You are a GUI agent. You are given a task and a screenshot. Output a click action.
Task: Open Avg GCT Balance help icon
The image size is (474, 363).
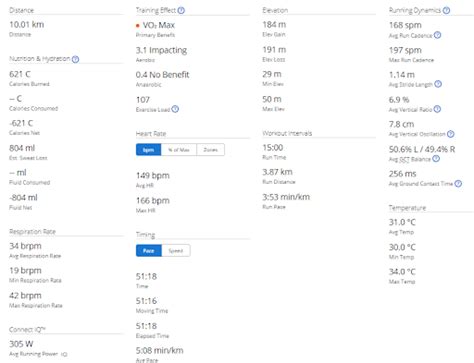(x=436, y=159)
